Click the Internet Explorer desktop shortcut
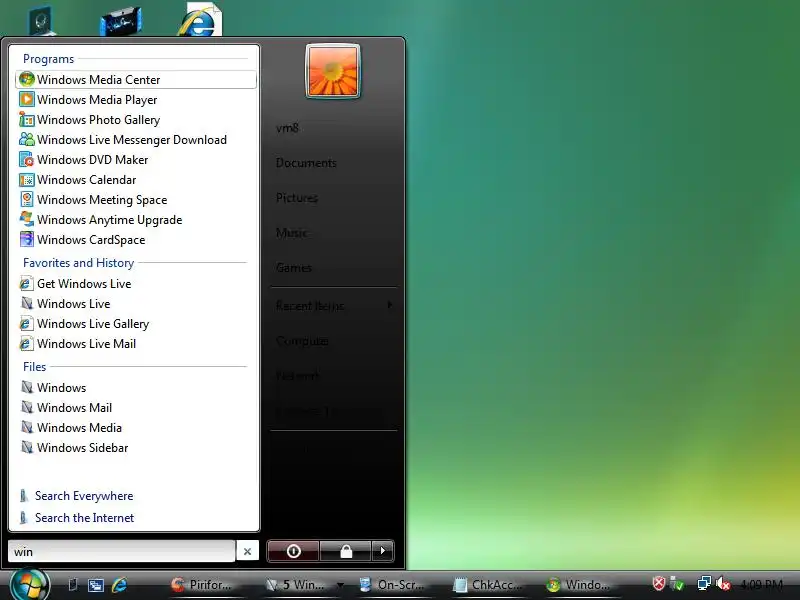 [x=200, y=19]
